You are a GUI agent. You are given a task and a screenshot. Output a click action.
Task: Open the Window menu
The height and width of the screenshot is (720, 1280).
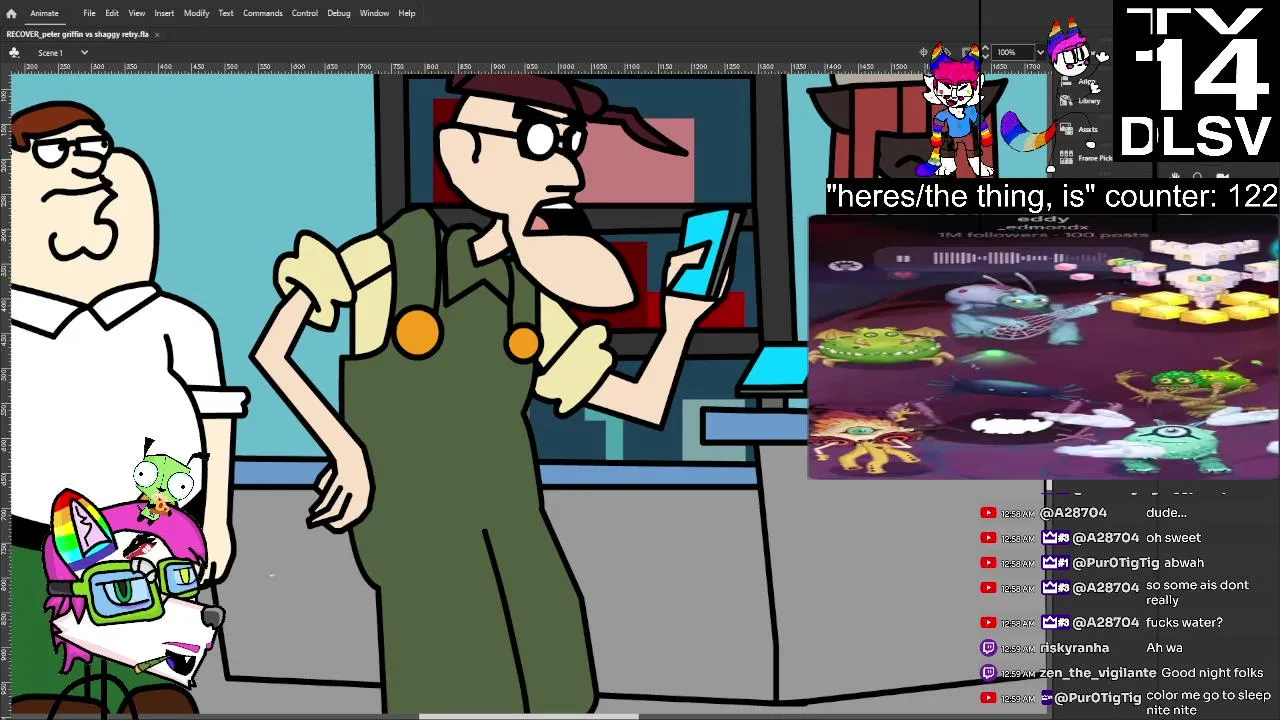374,13
